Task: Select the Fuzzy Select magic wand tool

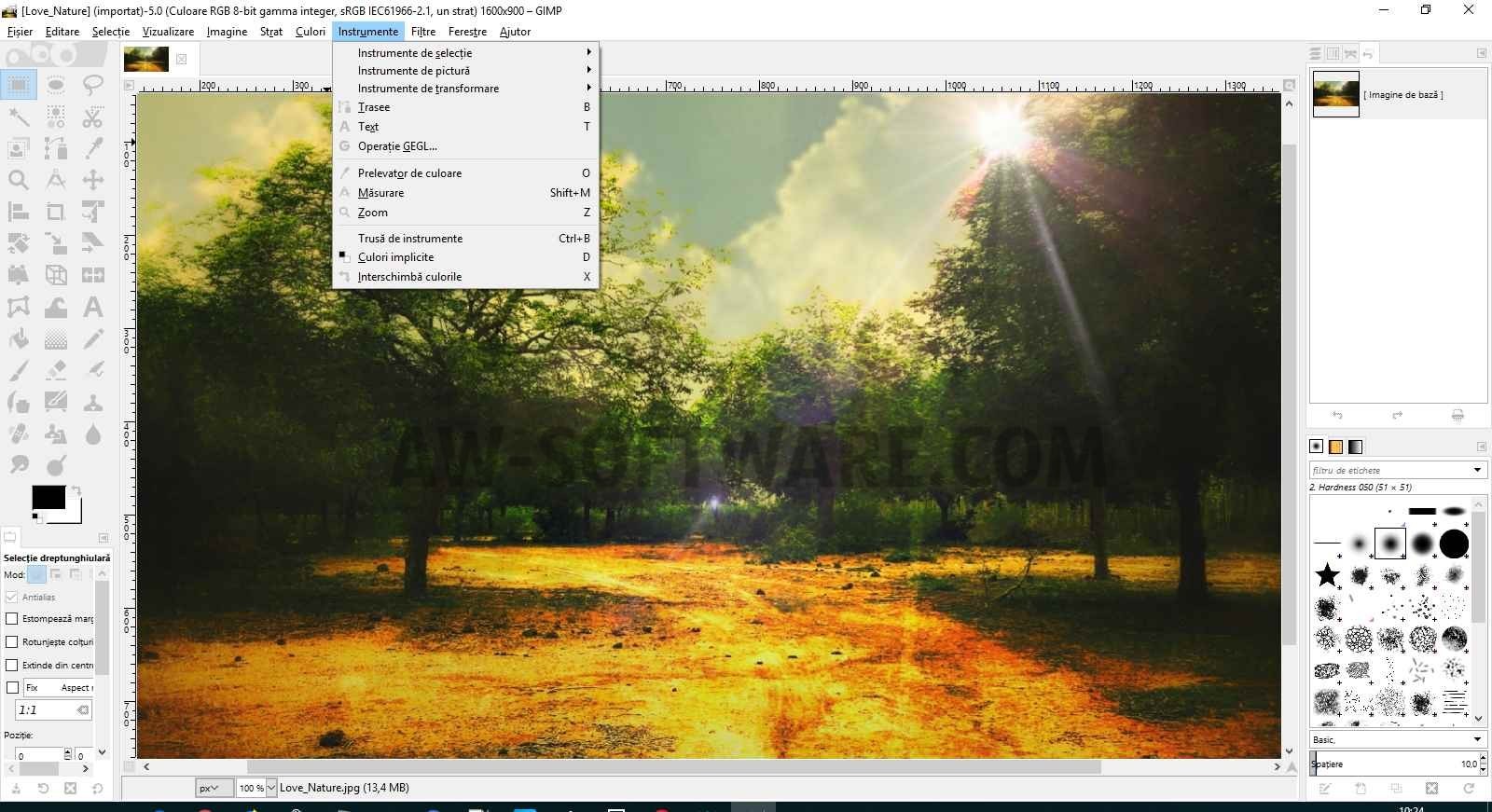Action: click(x=19, y=117)
